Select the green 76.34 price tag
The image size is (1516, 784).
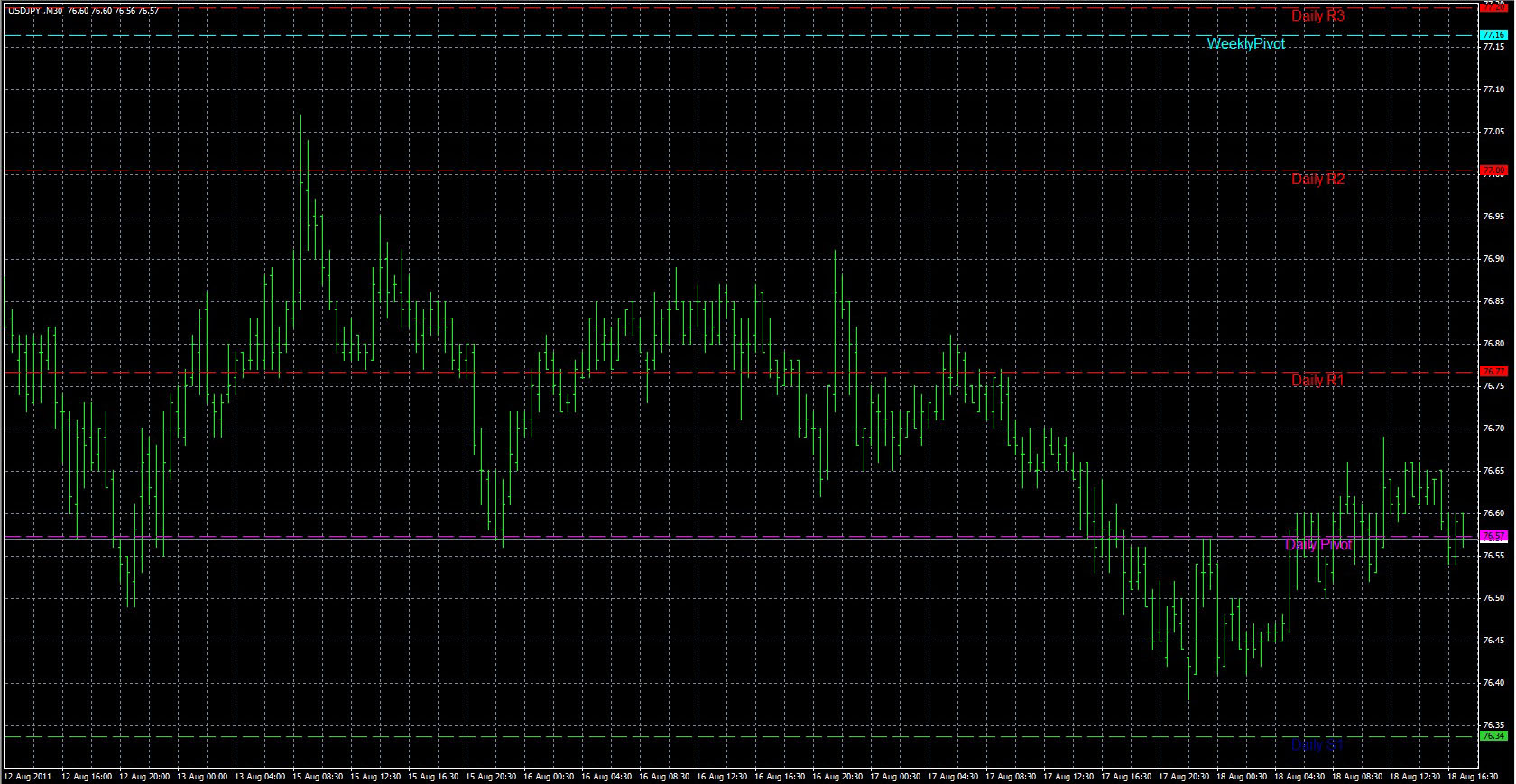pyautogui.click(x=1493, y=735)
